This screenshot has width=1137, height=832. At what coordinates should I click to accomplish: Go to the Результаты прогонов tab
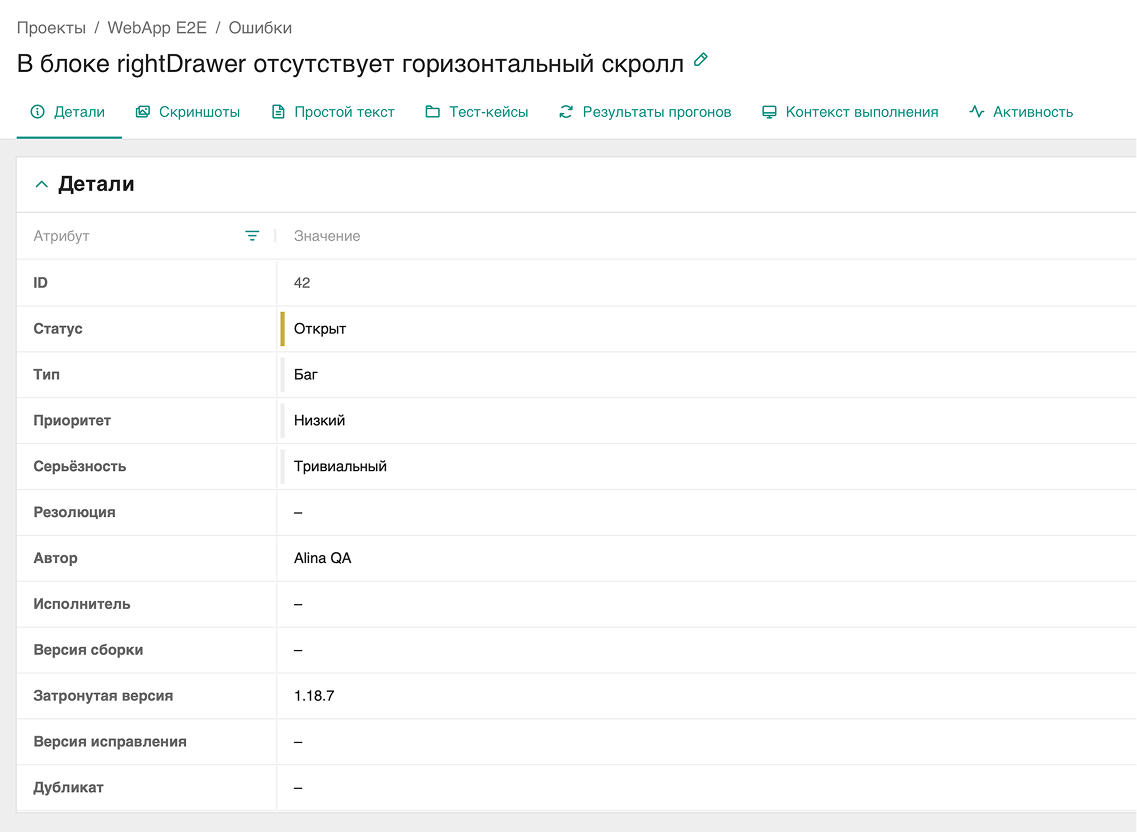pos(645,112)
